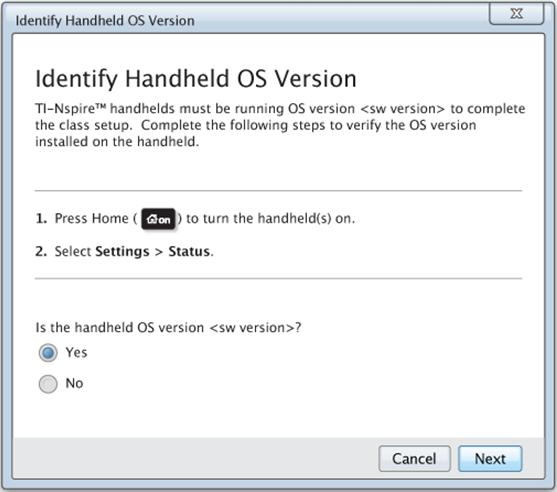Click the step number 1 label
This screenshot has height=492, width=557.
click(41, 218)
